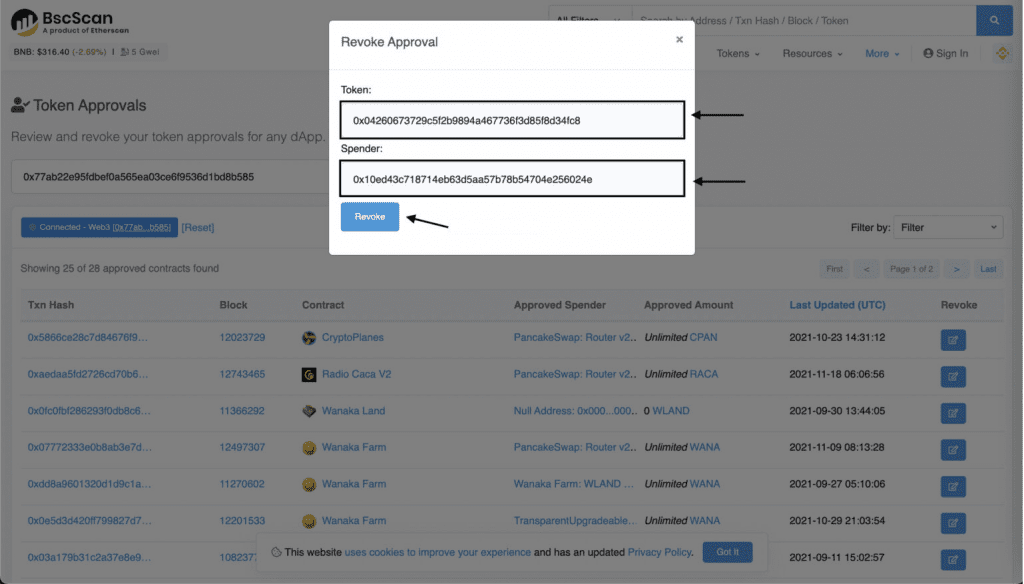Open block 11270602
1024x584 pixels.
click(242, 484)
